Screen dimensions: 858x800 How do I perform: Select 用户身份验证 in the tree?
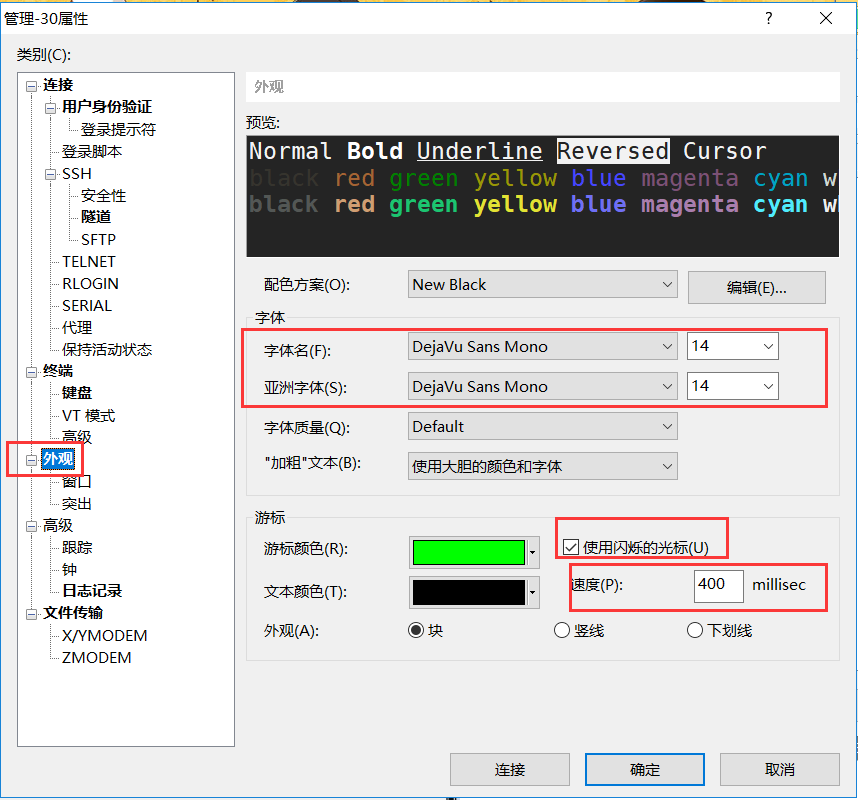107,107
